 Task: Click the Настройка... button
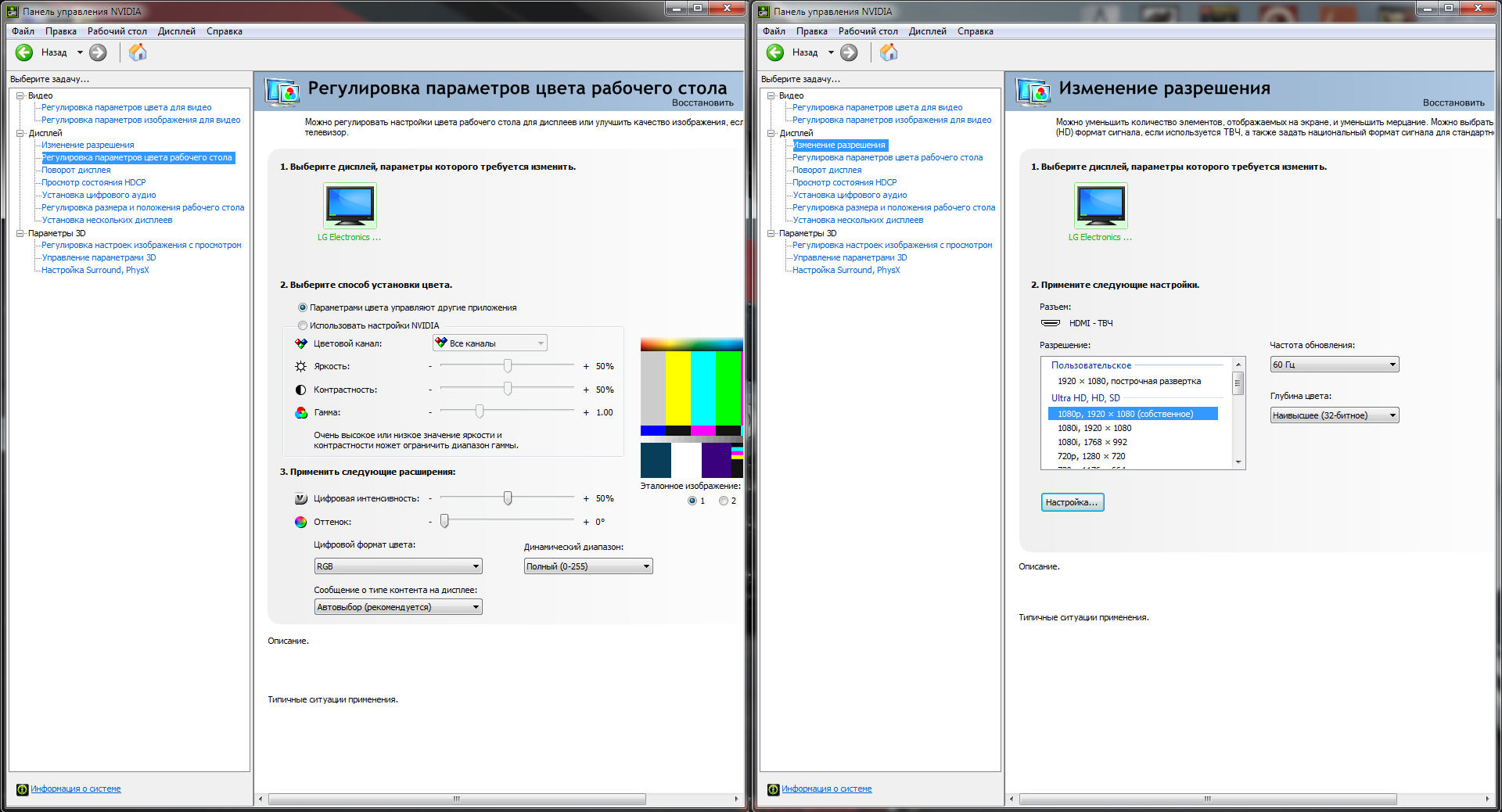pyautogui.click(x=1073, y=502)
